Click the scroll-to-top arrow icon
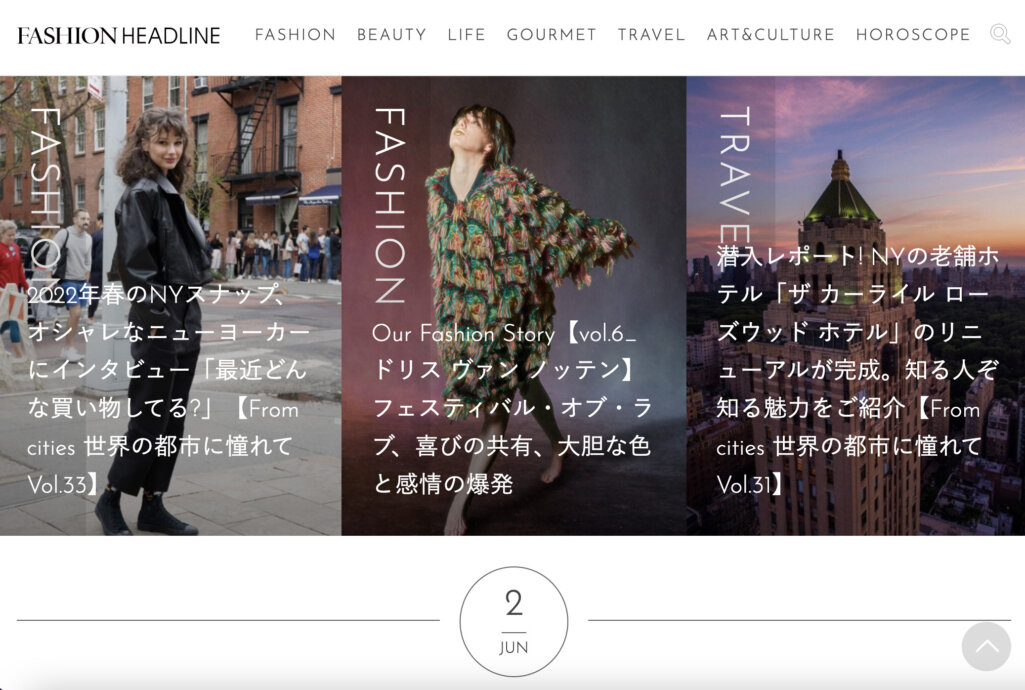 tap(985, 648)
